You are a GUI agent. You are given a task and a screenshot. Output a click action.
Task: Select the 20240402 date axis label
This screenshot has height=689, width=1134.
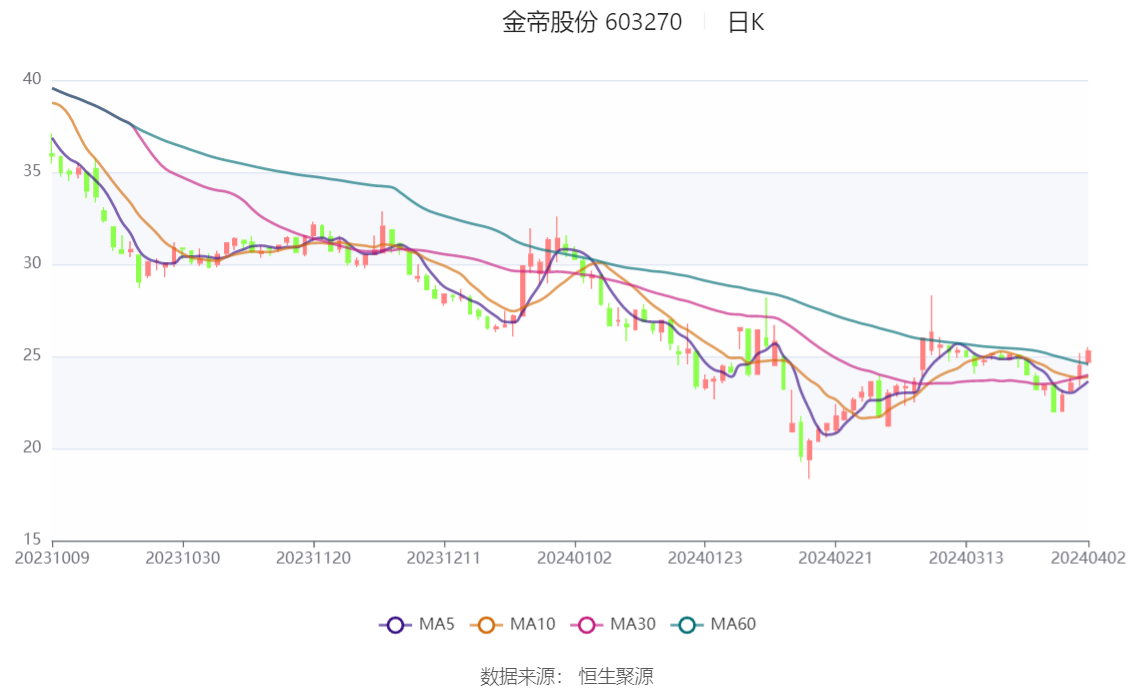(x=1088, y=558)
